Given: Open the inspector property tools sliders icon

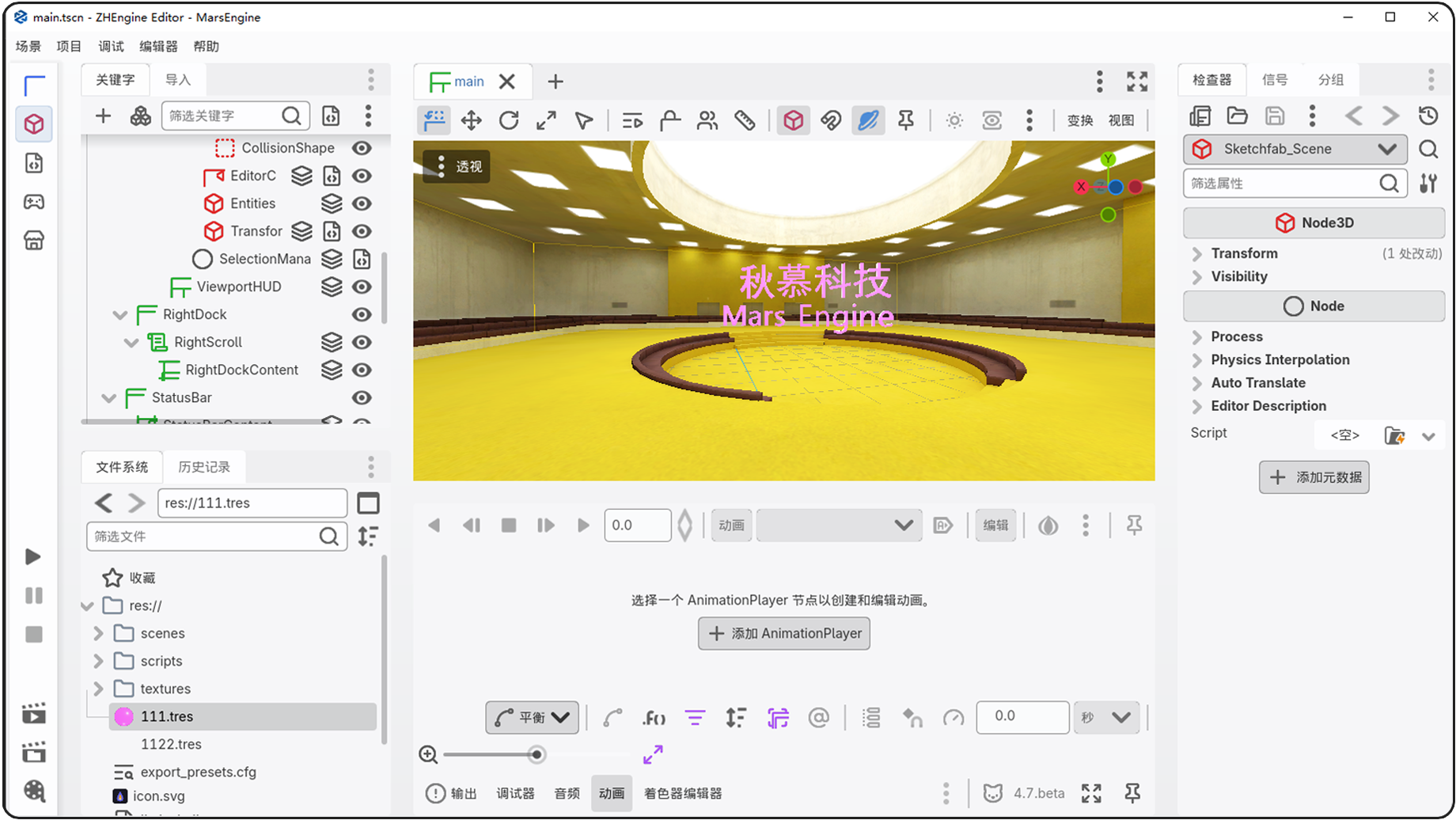Looking at the screenshot, I should (x=1428, y=184).
